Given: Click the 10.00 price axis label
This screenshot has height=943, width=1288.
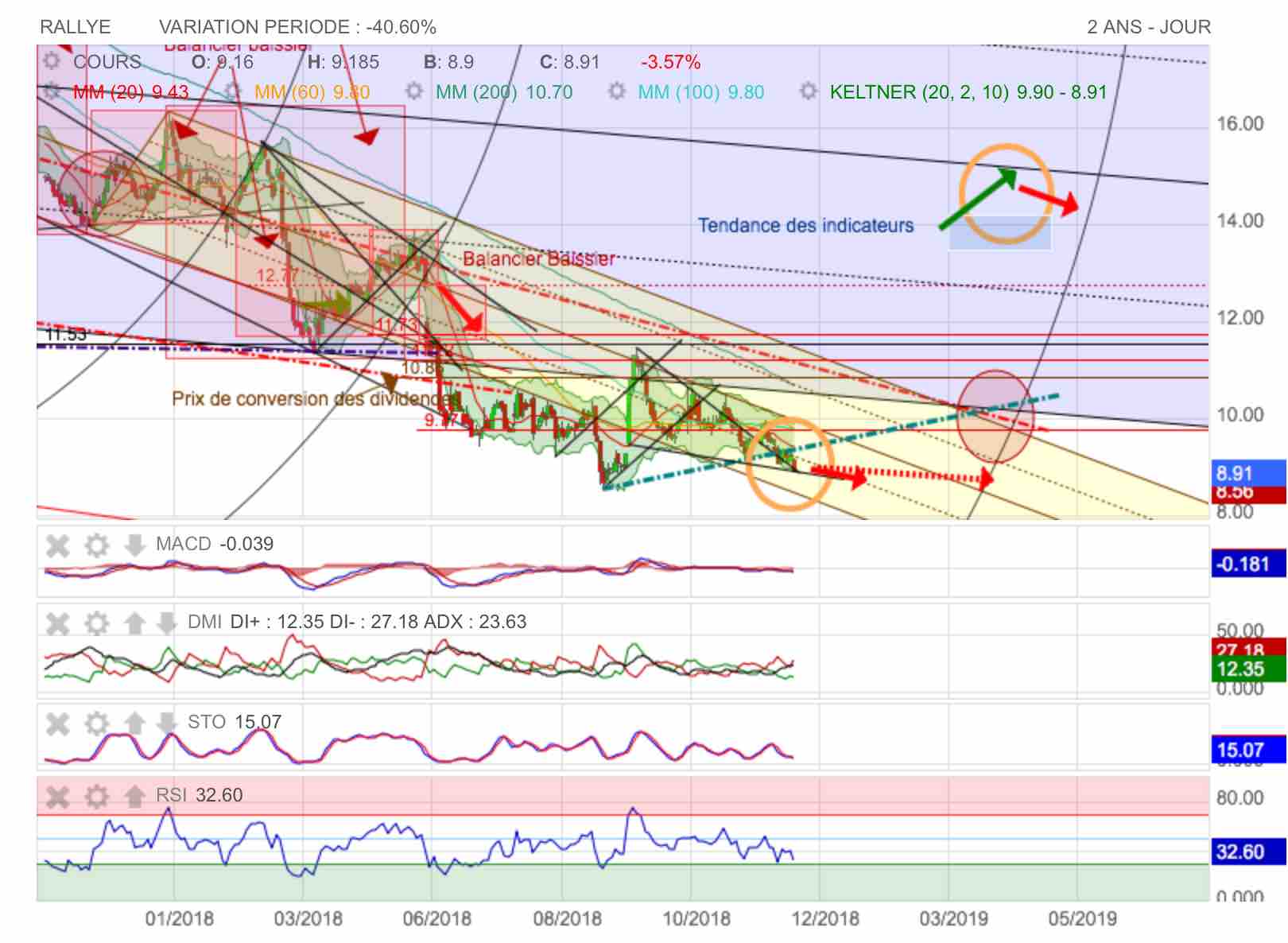Looking at the screenshot, I should (1240, 414).
